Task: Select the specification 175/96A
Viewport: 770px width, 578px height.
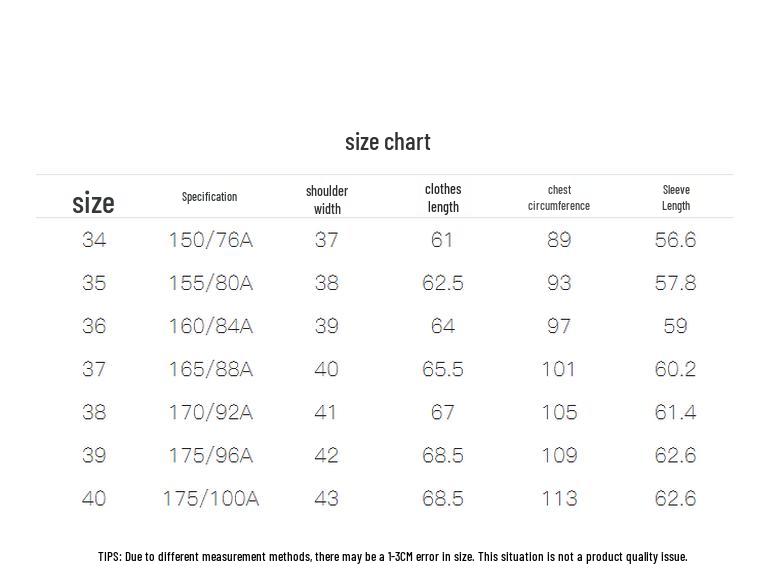Action: (211, 456)
